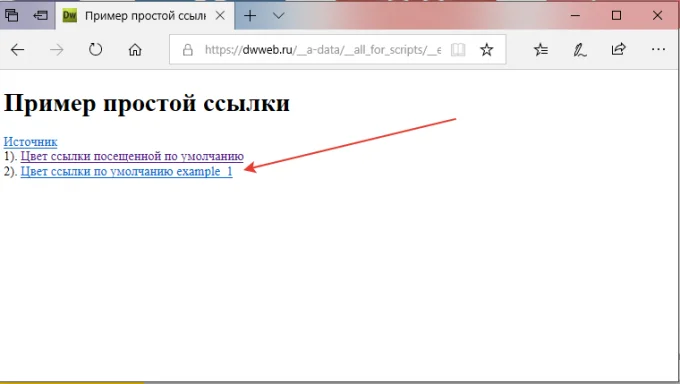Refresh the current page
This screenshot has width=680, height=384.
(95, 50)
